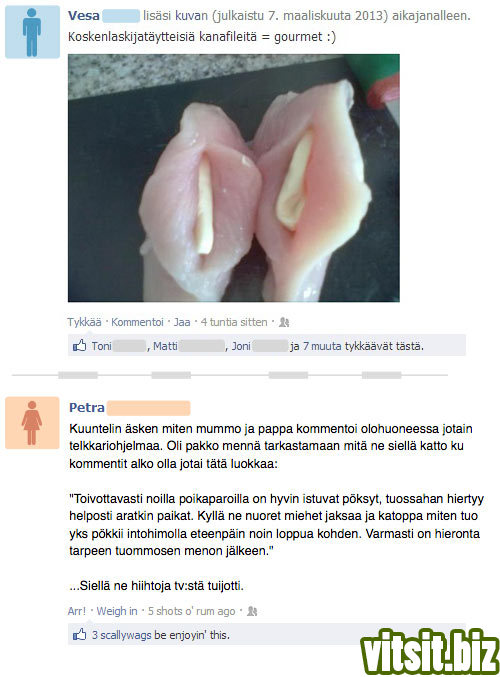
Task: Click thumbs-up icon beside Toni's name
Action: tap(79, 345)
